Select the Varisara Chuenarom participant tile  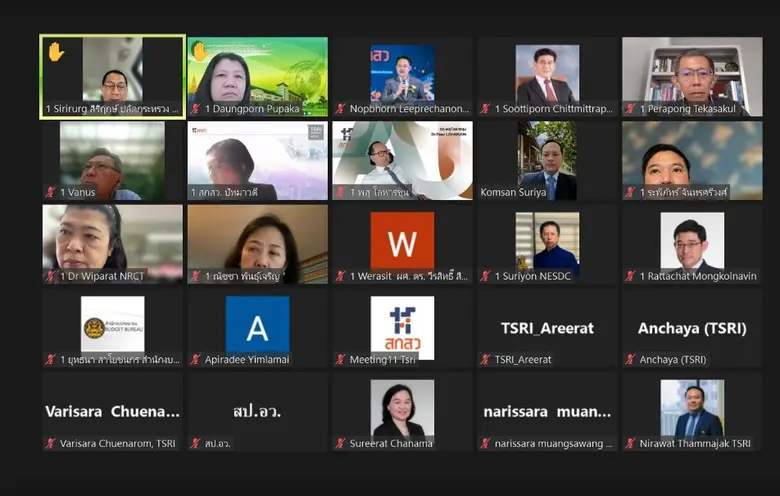tap(112, 411)
